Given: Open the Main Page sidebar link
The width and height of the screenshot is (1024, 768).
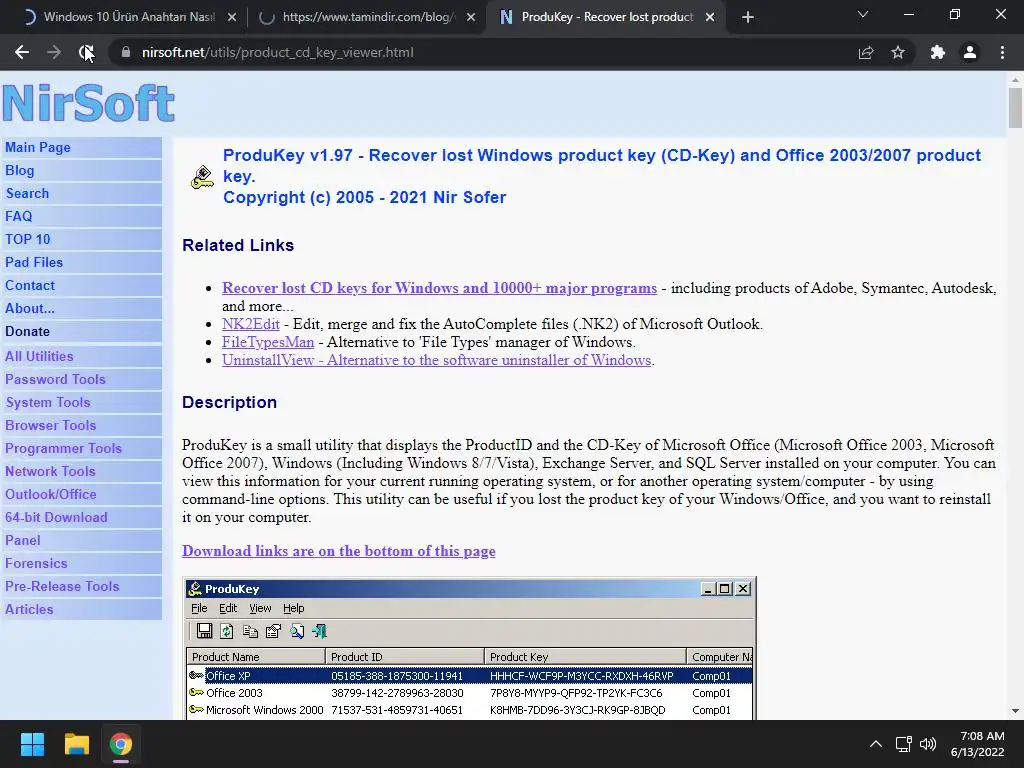Looking at the screenshot, I should pos(82,148).
